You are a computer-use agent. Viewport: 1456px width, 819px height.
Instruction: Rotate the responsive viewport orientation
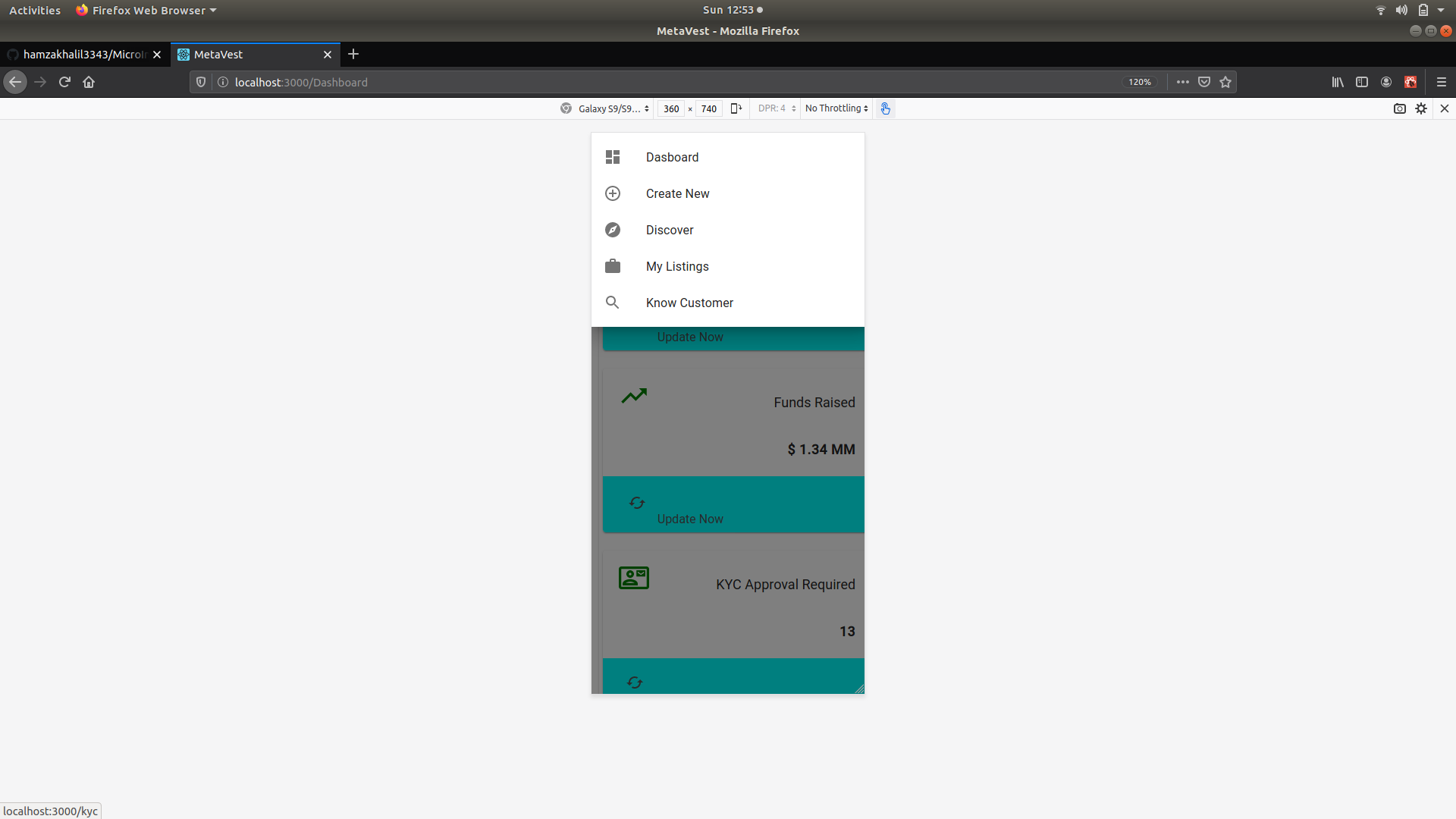pyautogui.click(x=736, y=108)
